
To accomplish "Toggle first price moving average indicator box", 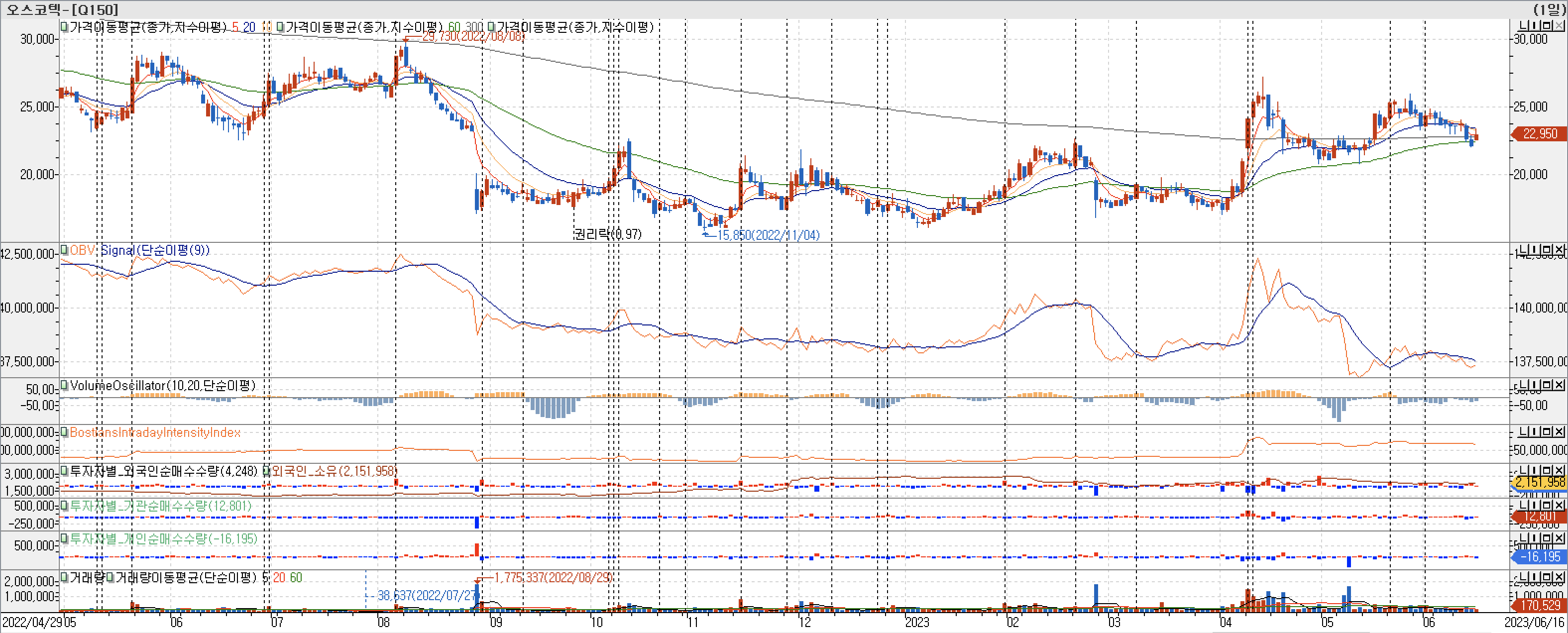I will tap(64, 27).
